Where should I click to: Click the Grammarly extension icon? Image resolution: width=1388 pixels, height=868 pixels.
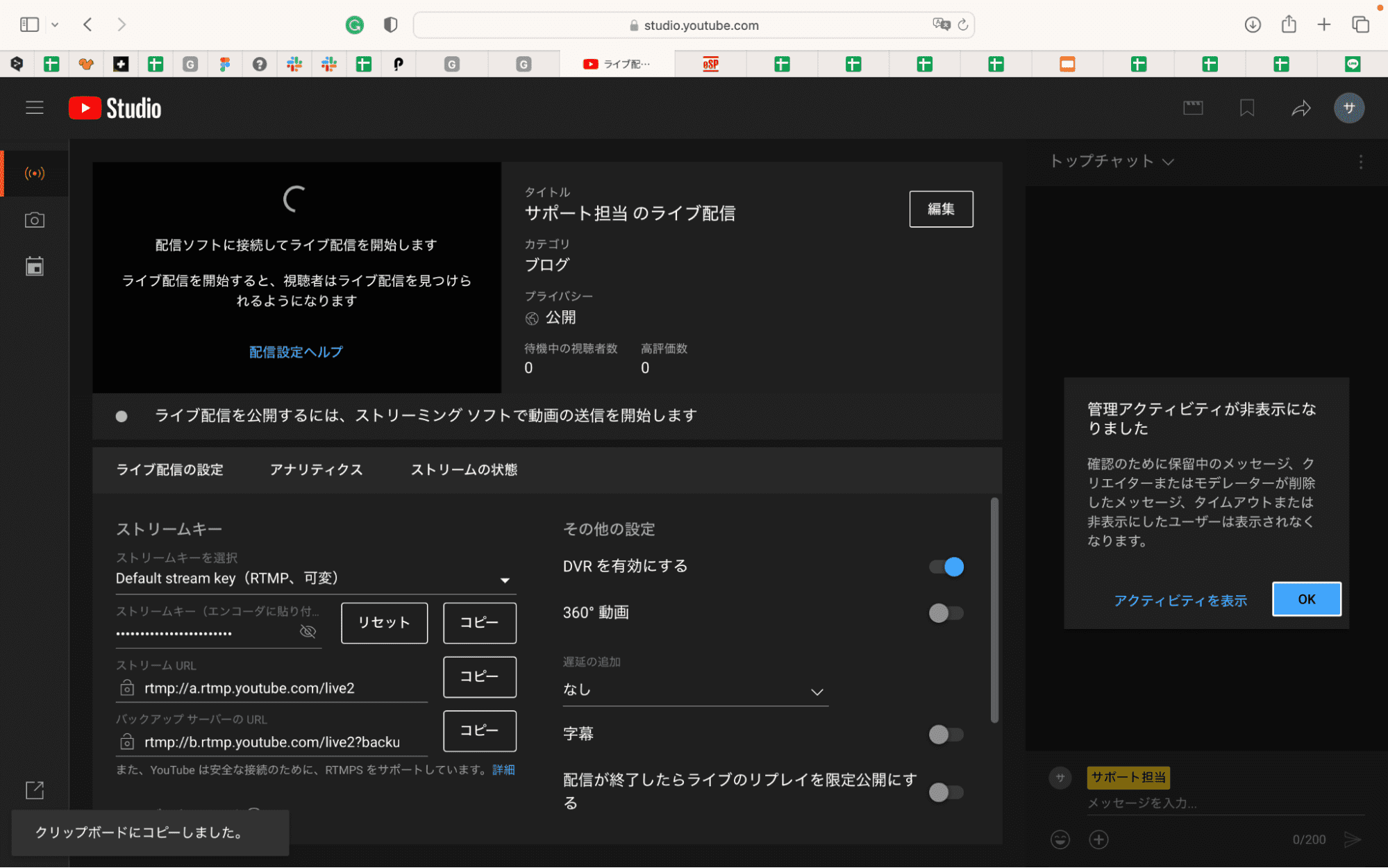coord(355,25)
